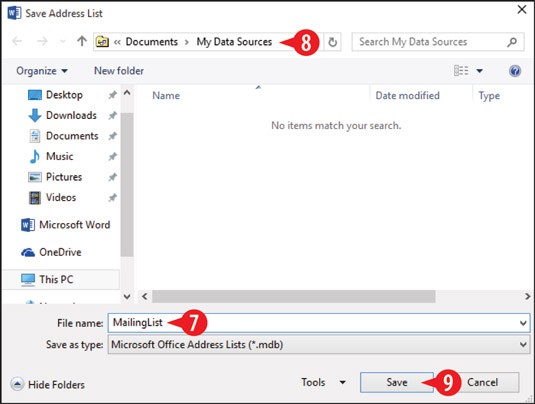The width and height of the screenshot is (535, 404).
Task: Select Pictures in the navigation pane
Action: 64,177
